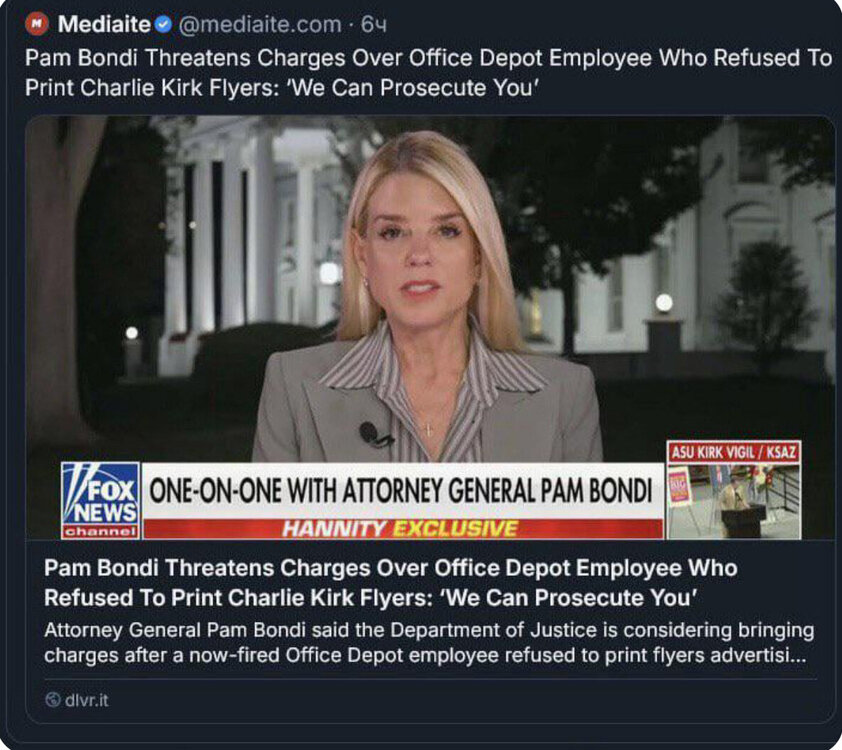
Task: Click the post headline text above the image
Action: pyautogui.click(x=428, y=73)
